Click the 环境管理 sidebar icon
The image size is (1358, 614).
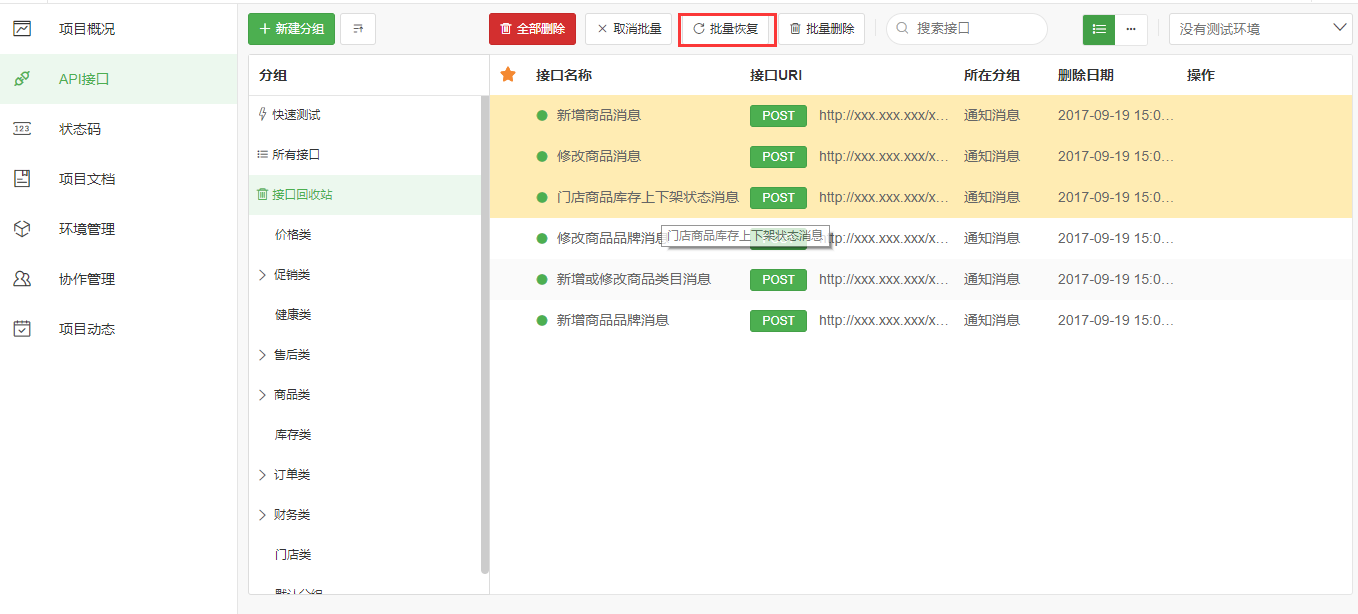click(x=22, y=228)
